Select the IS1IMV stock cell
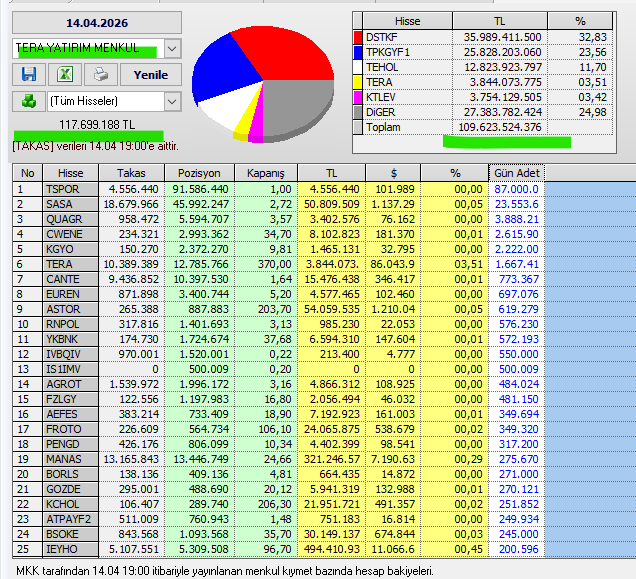 click(71, 370)
